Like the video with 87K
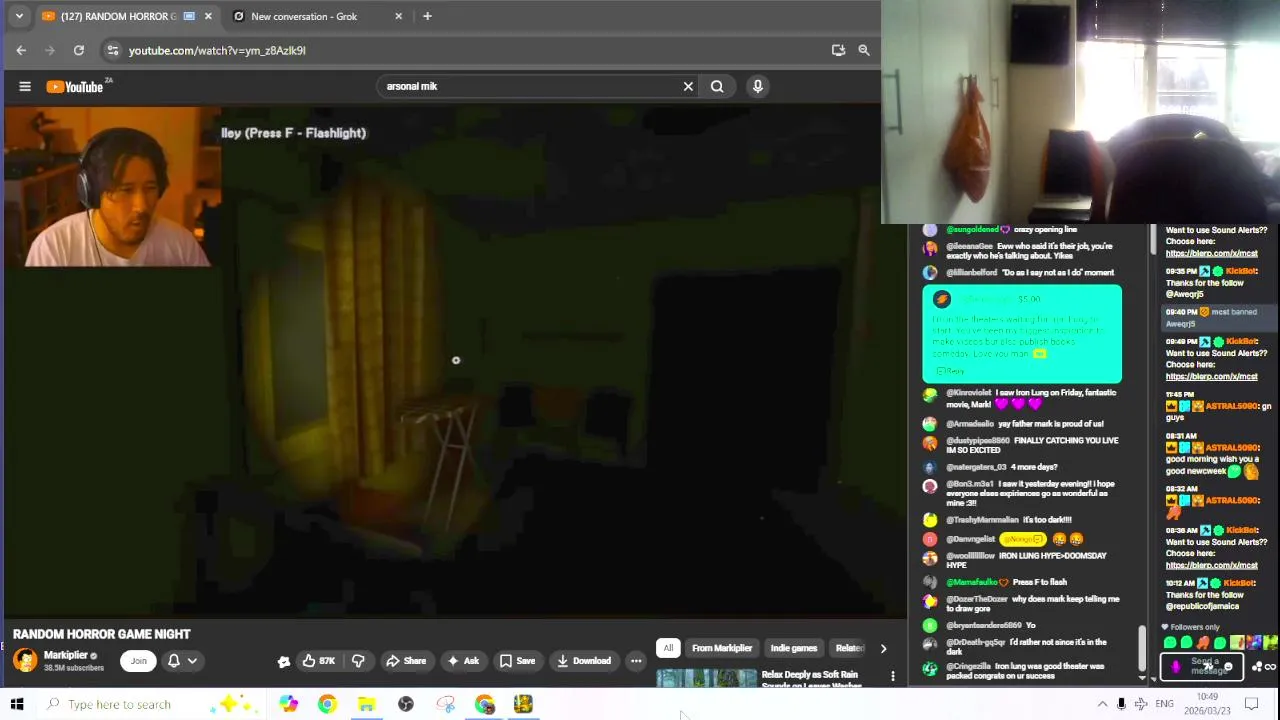Screen dimensions: 1280x720 tap(319, 660)
